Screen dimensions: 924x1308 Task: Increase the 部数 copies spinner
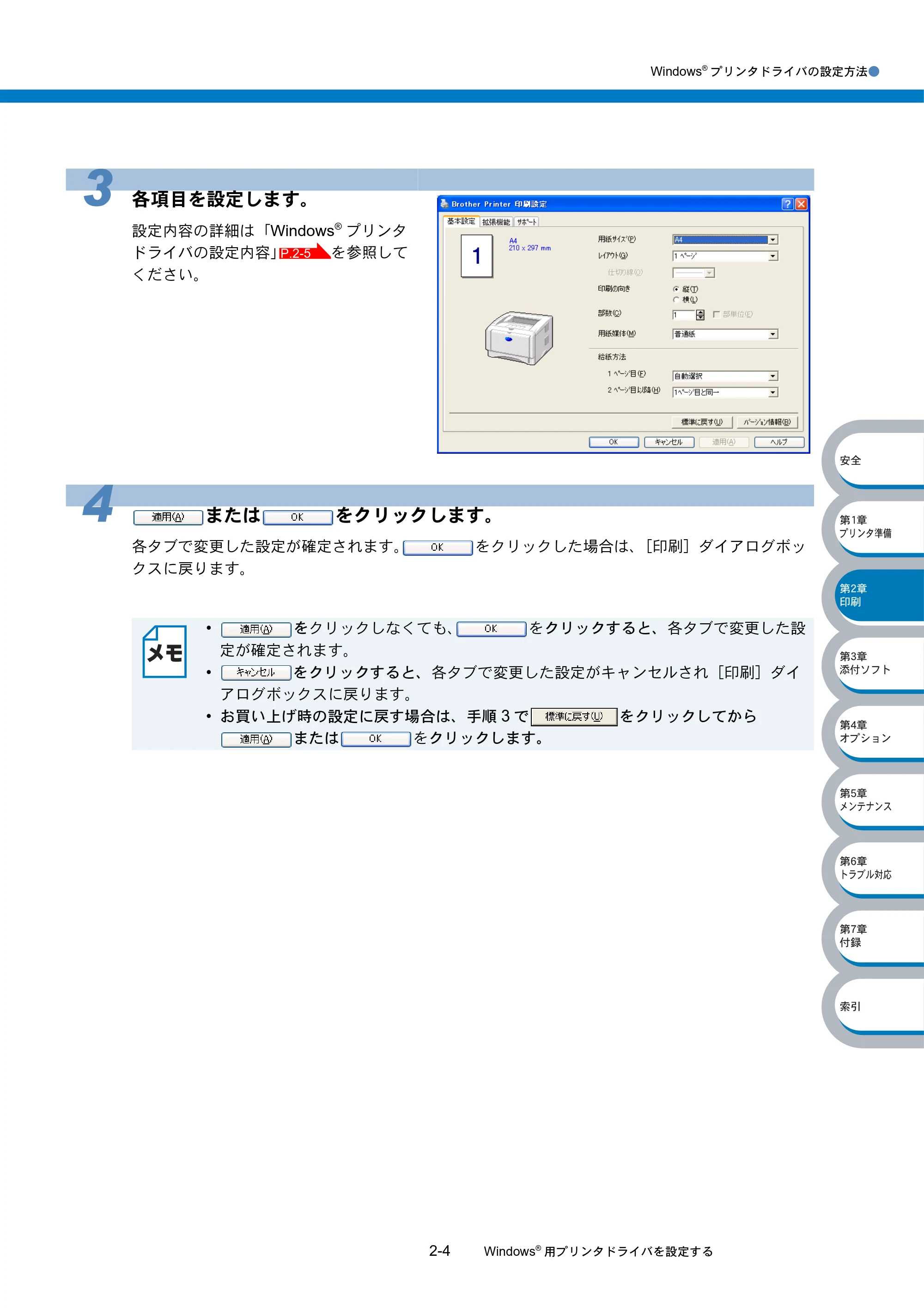(x=700, y=312)
